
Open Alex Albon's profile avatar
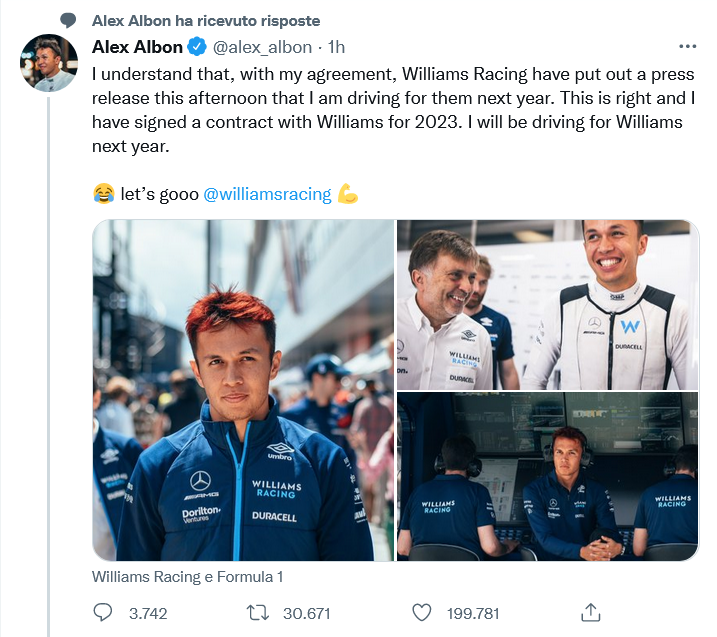coord(49,63)
